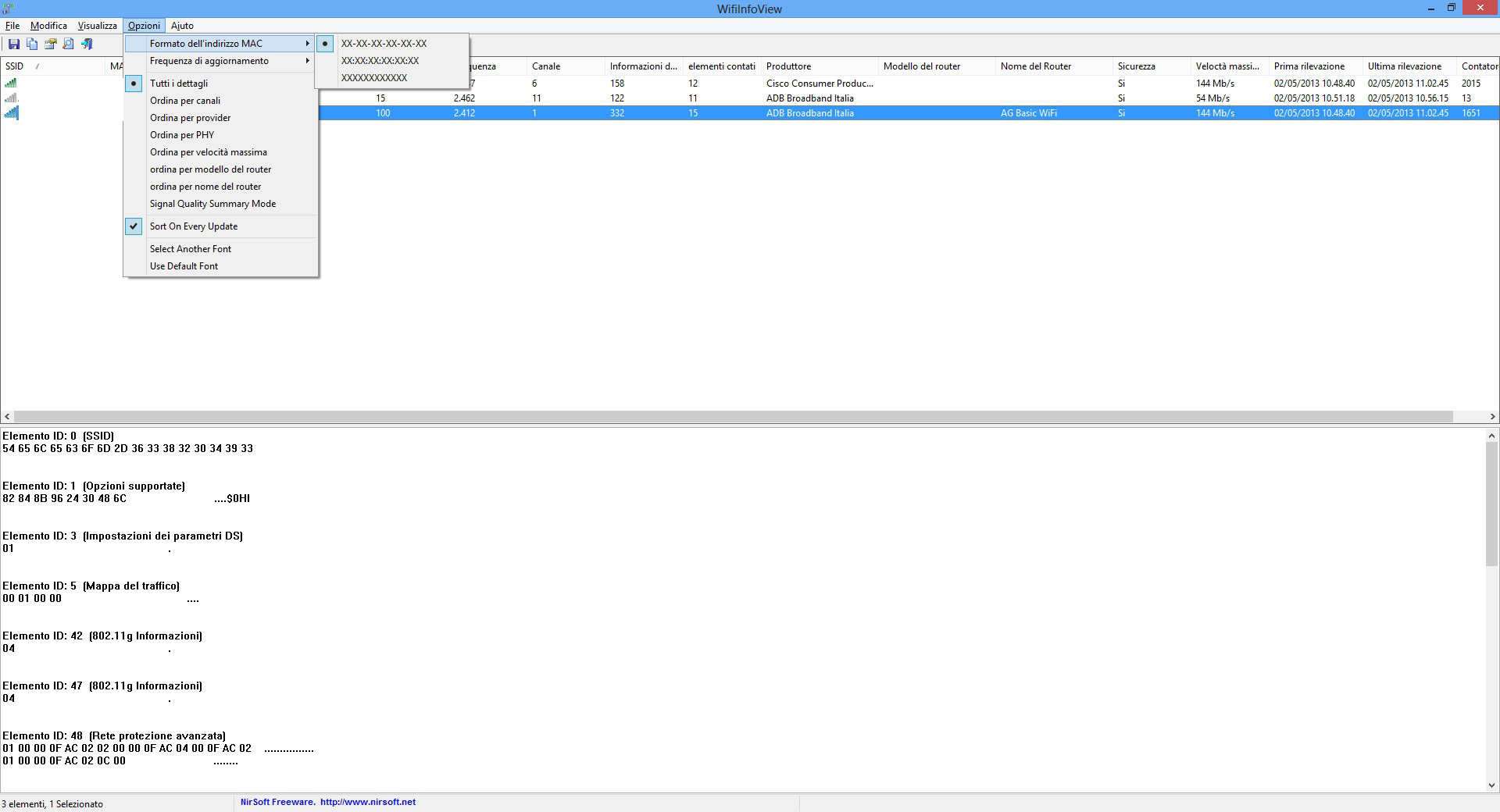Open the NirSoft Freeware nirsoft.net link

(x=328, y=802)
